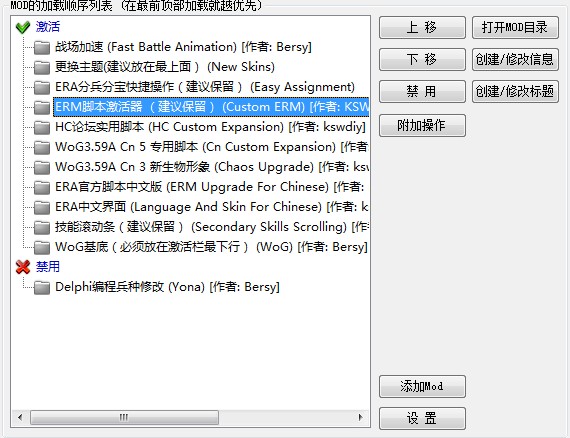Click folder icon of ERA官方脚本中文版
The height and width of the screenshot is (438, 570).
pyautogui.click(x=42, y=187)
